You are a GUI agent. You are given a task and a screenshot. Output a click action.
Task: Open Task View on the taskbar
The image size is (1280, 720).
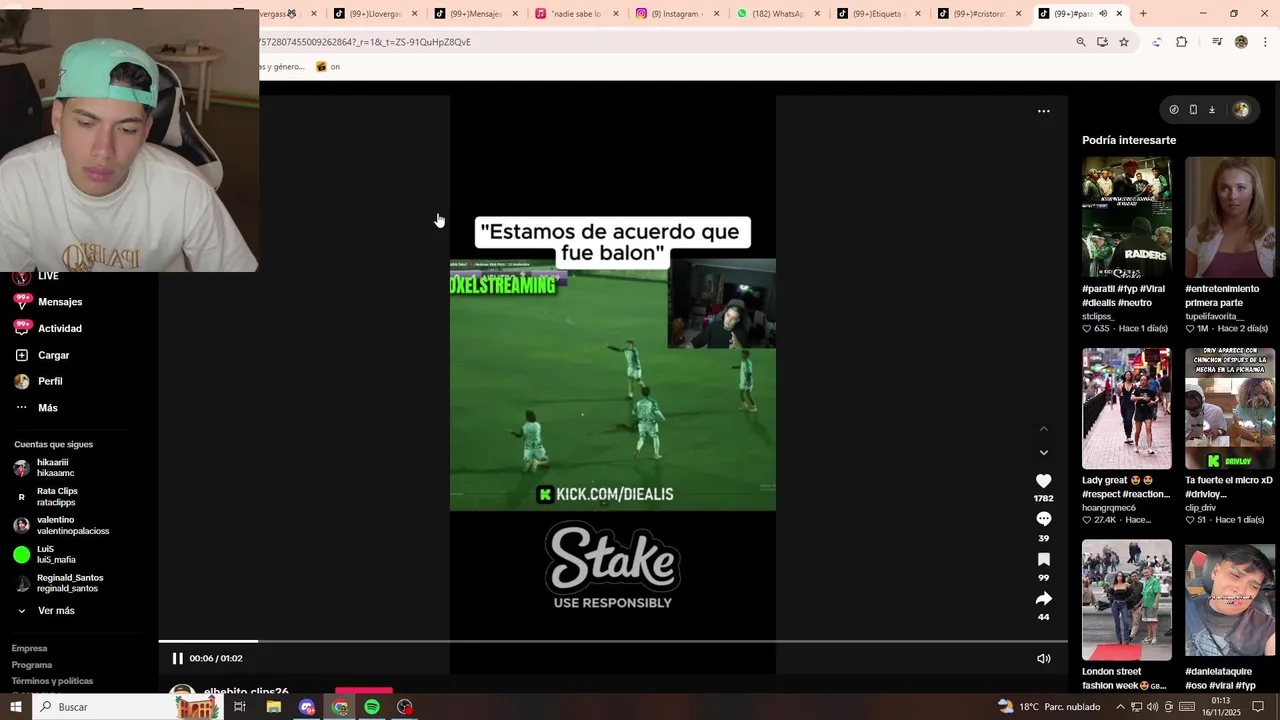(x=240, y=707)
